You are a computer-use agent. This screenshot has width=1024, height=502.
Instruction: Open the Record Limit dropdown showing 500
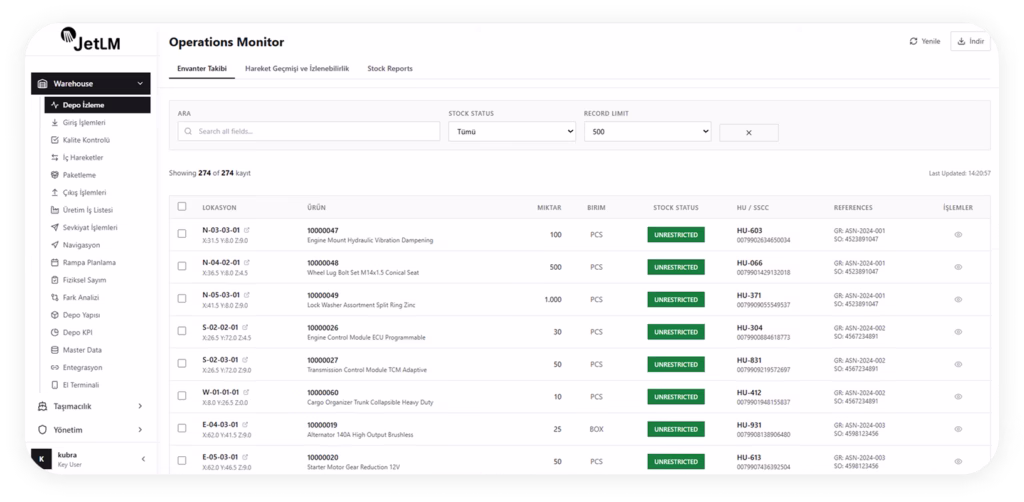646,132
